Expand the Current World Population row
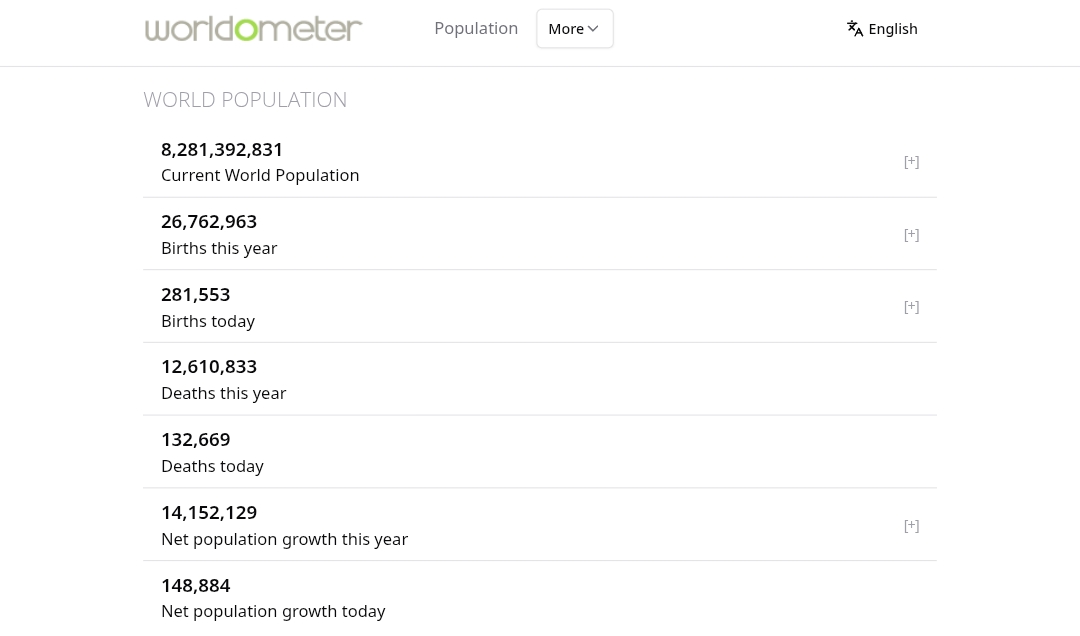The image size is (1080, 636). [x=911, y=161]
